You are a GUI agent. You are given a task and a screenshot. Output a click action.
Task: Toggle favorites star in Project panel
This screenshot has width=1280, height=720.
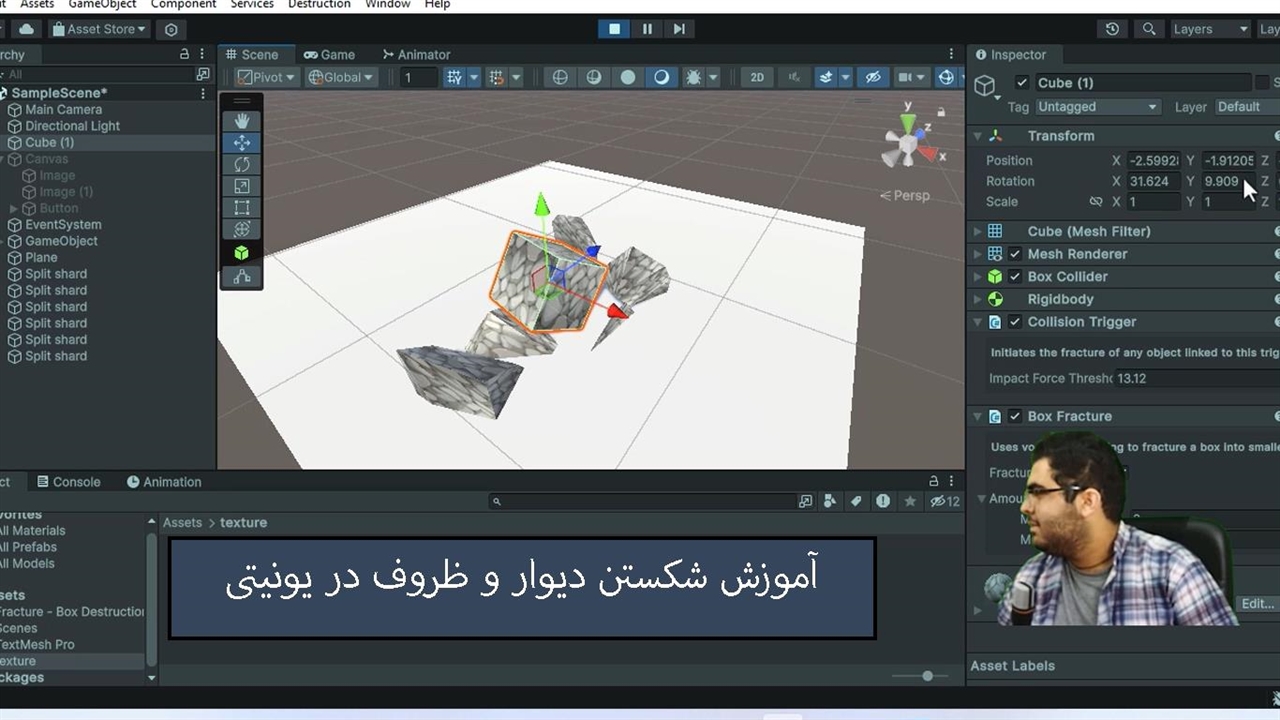pos(909,501)
